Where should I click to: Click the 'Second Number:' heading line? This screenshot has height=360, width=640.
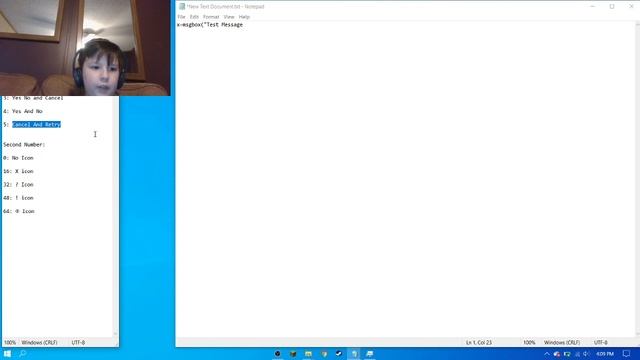point(24,145)
